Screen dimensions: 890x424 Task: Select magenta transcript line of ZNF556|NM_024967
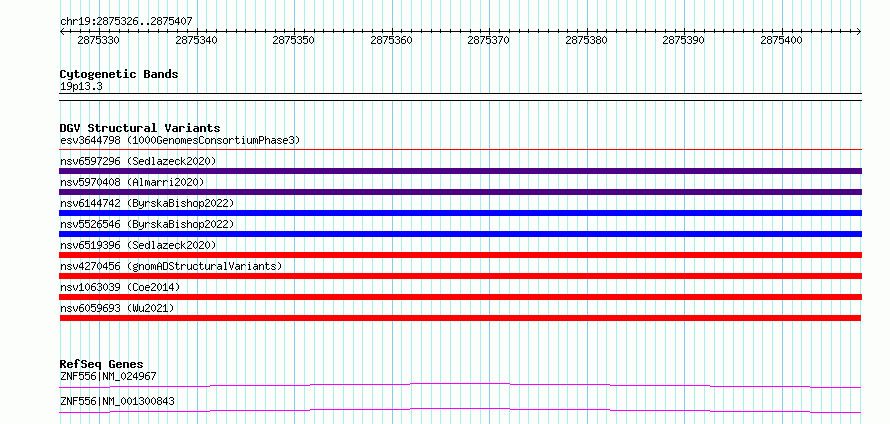click(460, 385)
